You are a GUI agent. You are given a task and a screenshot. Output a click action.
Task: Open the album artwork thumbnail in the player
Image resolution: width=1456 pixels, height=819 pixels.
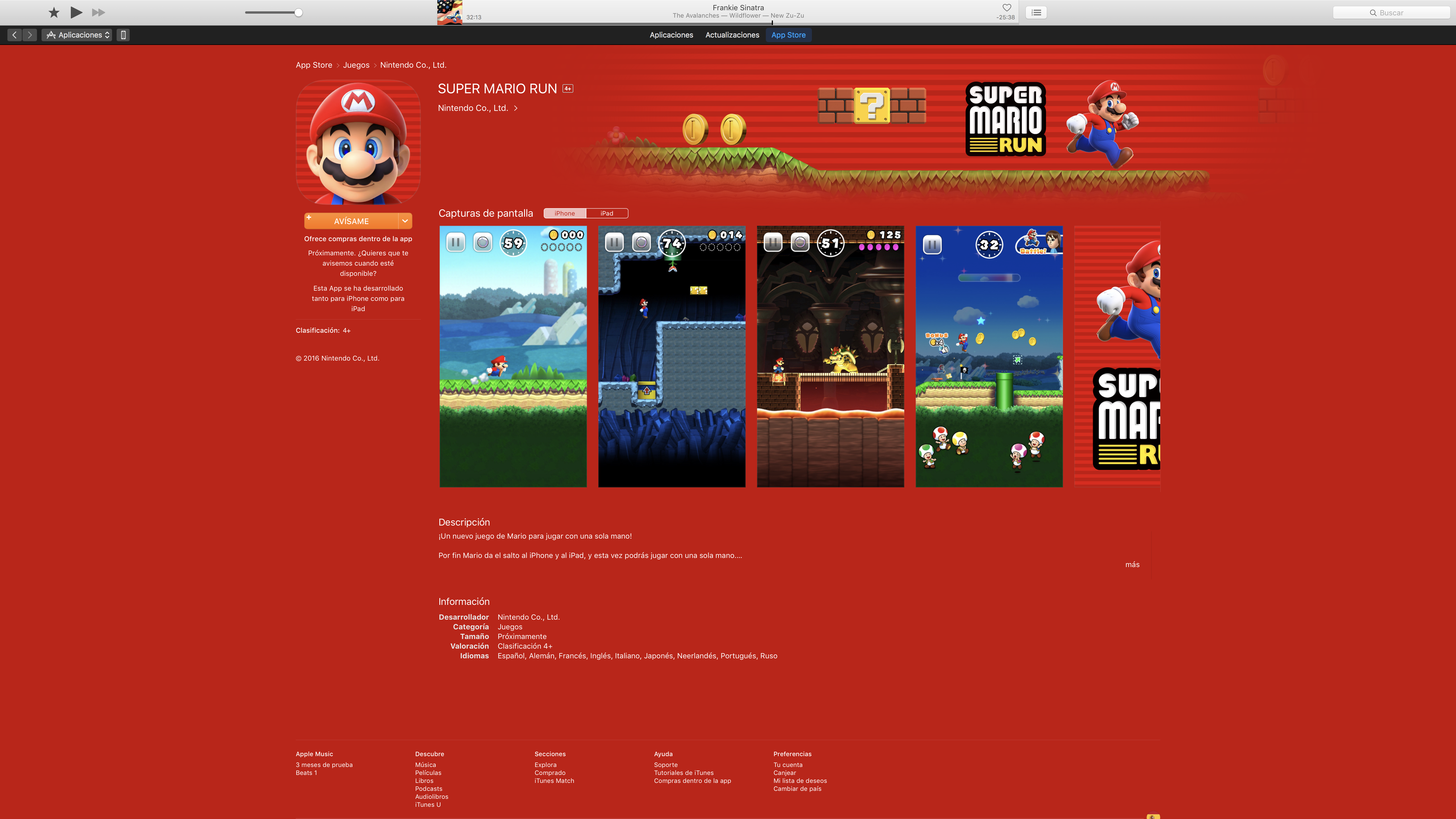pos(449,13)
